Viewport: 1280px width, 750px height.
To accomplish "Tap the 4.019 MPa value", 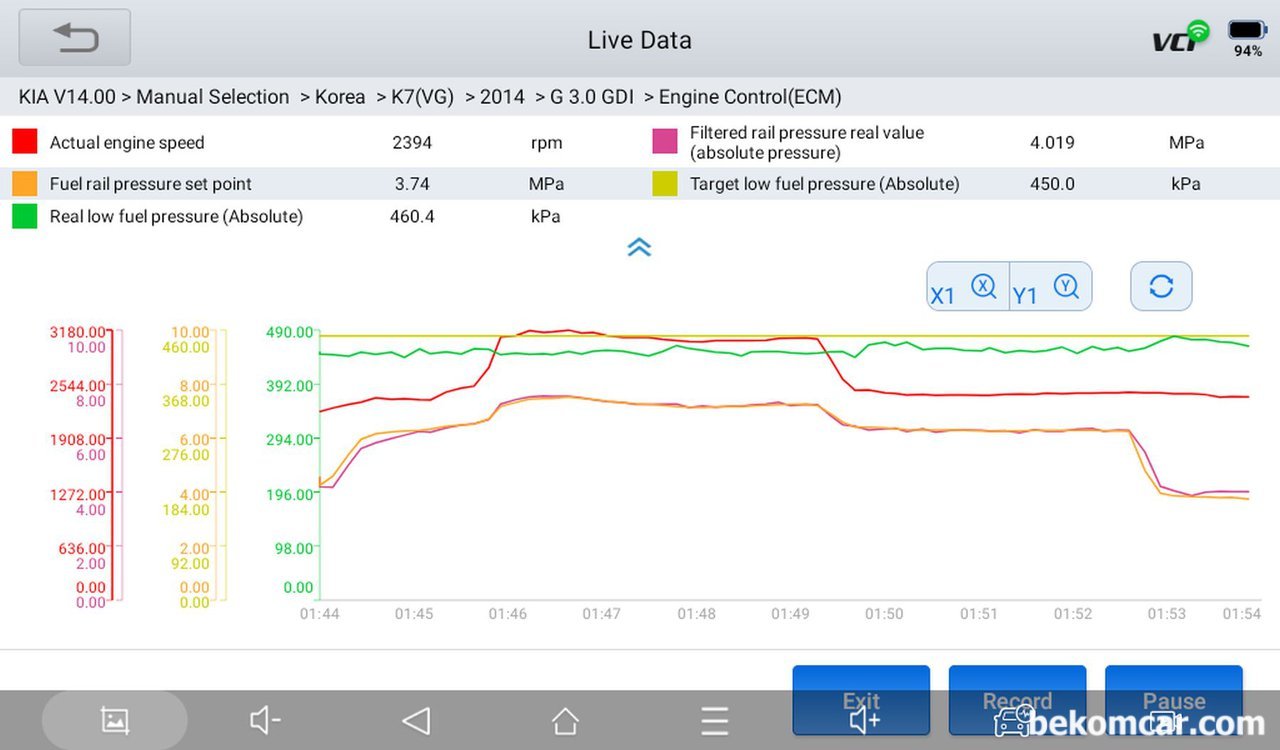I will 1052,143.
